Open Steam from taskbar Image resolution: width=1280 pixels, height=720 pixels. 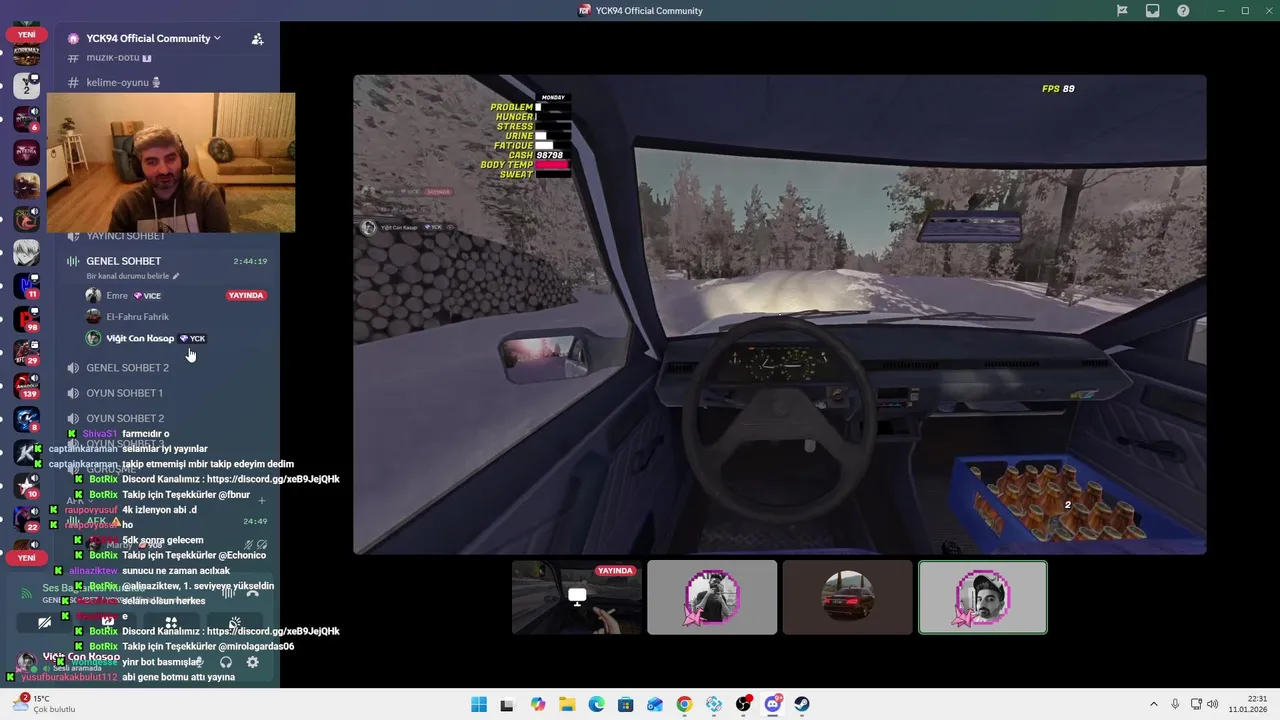802,704
